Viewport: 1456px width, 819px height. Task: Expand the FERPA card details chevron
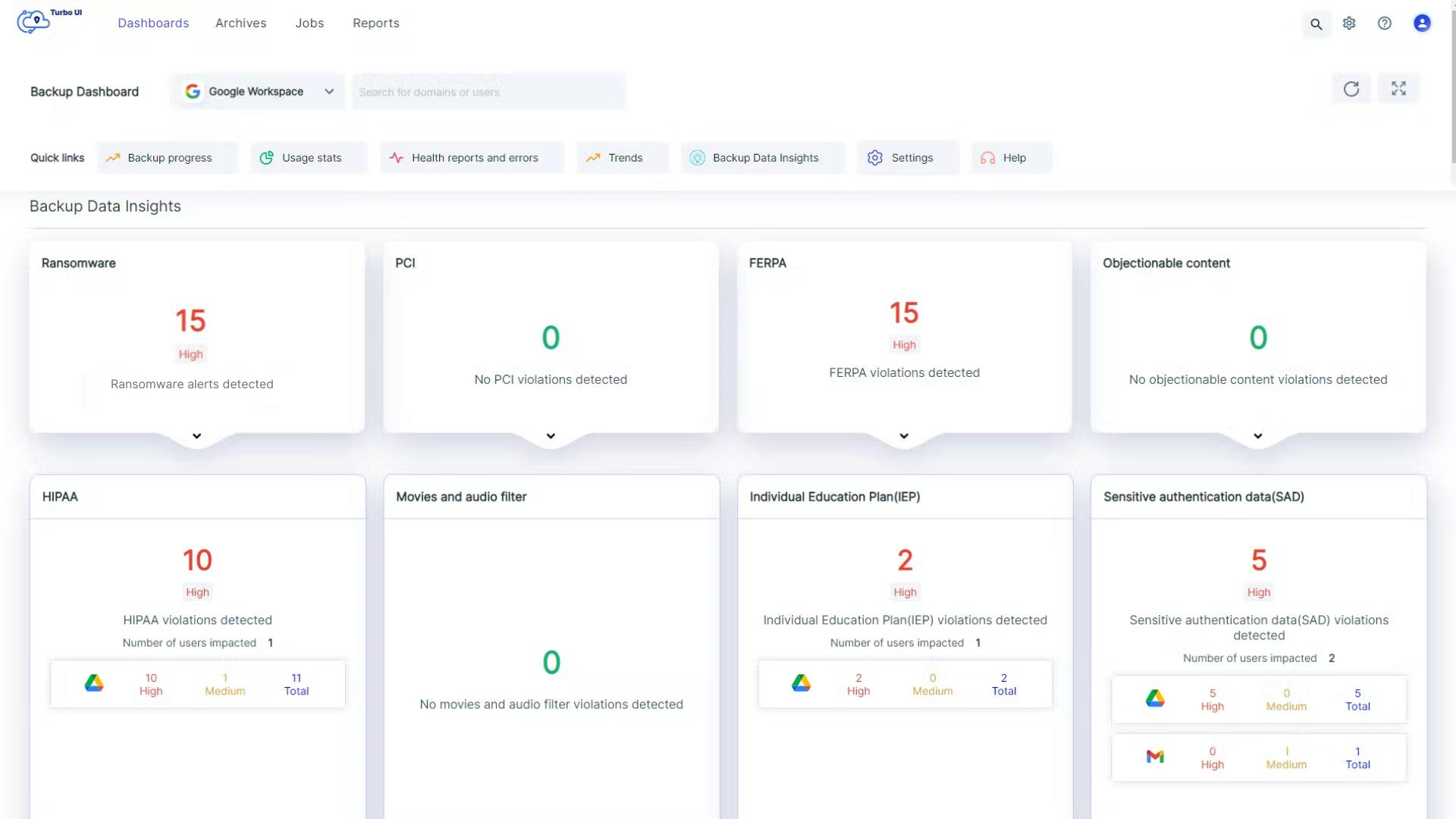coord(904,436)
